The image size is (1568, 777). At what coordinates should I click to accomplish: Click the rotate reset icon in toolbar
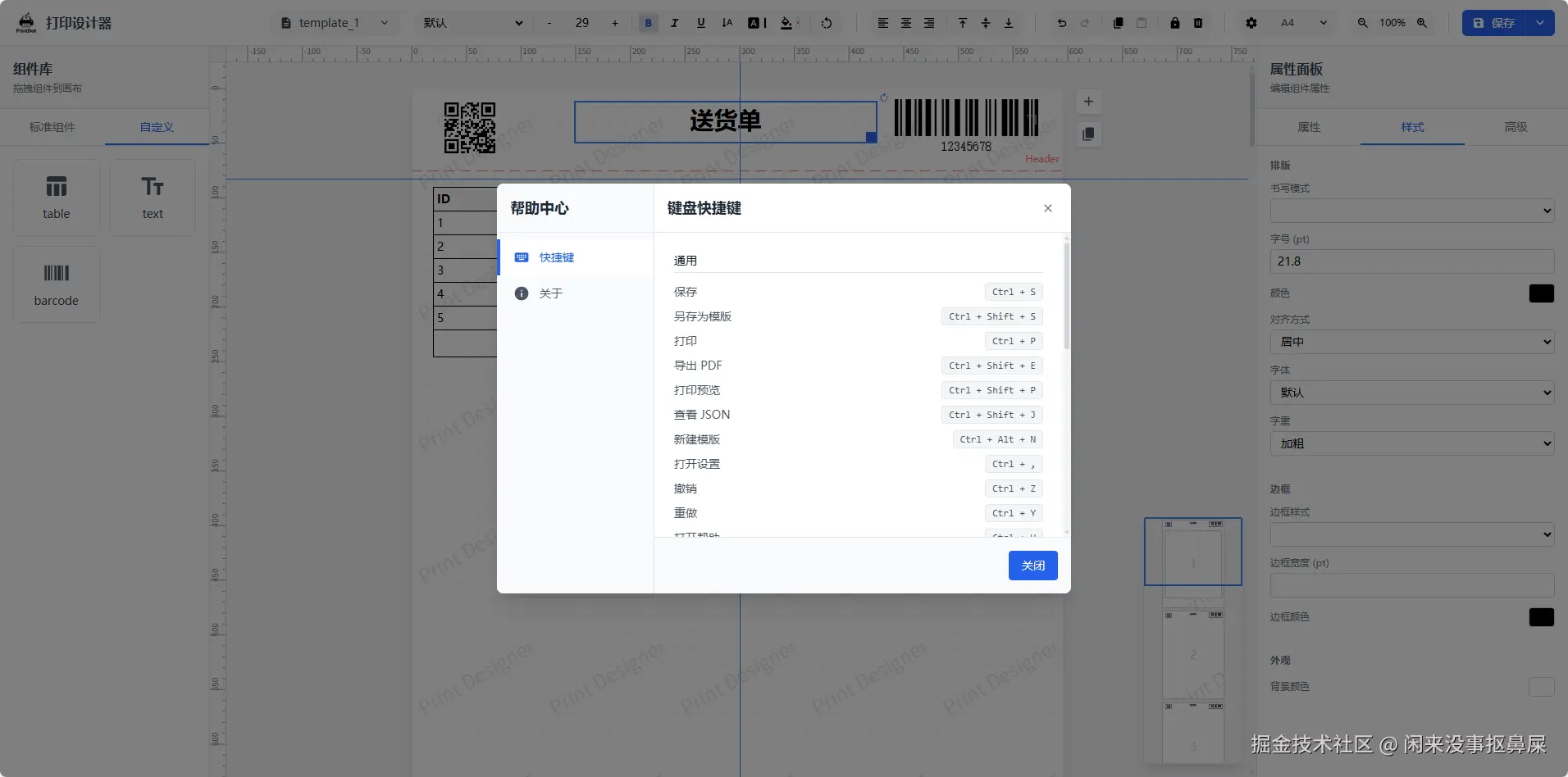tap(827, 23)
